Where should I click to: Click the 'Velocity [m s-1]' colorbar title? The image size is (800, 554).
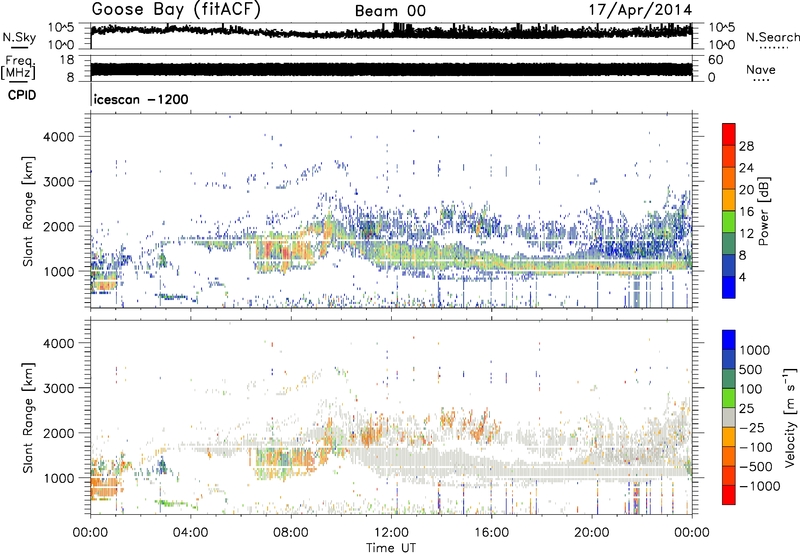click(x=790, y=417)
